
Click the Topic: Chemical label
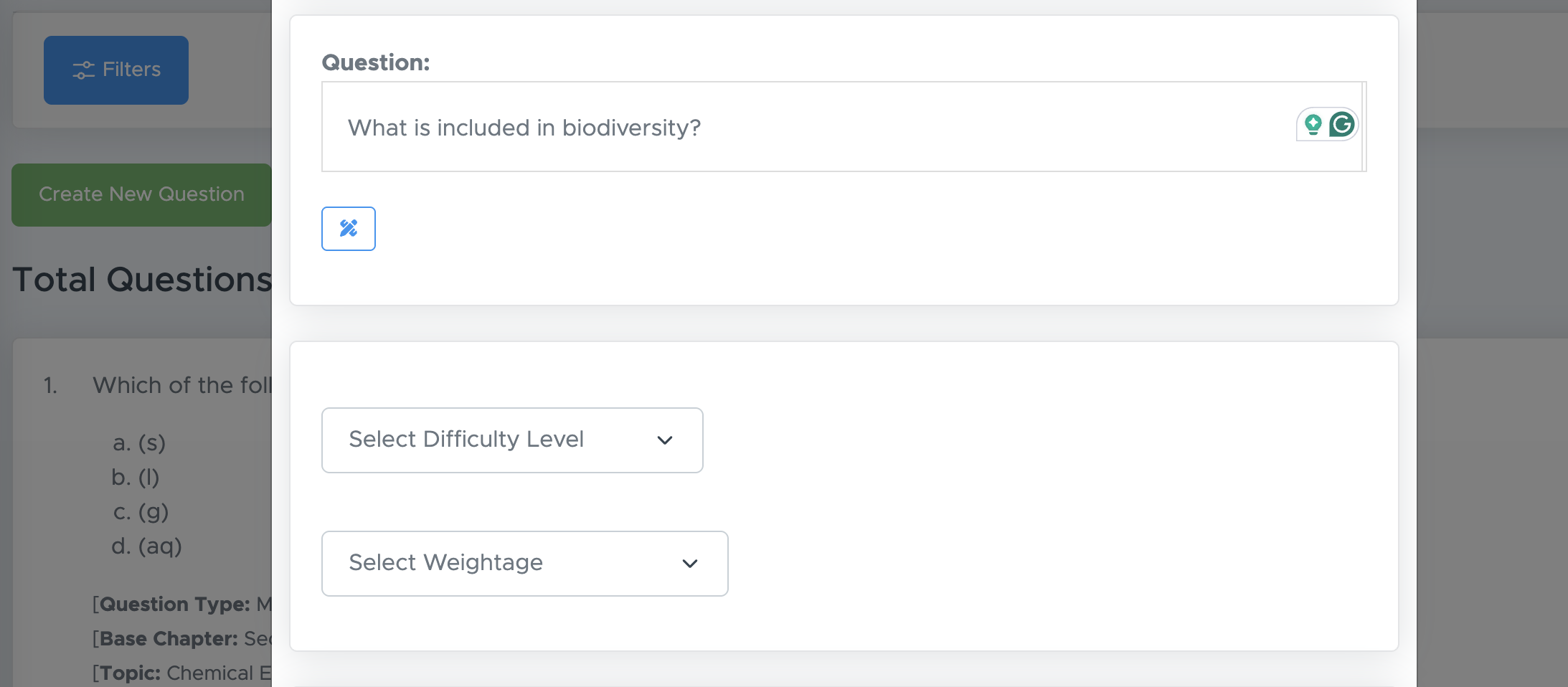[x=181, y=673]
